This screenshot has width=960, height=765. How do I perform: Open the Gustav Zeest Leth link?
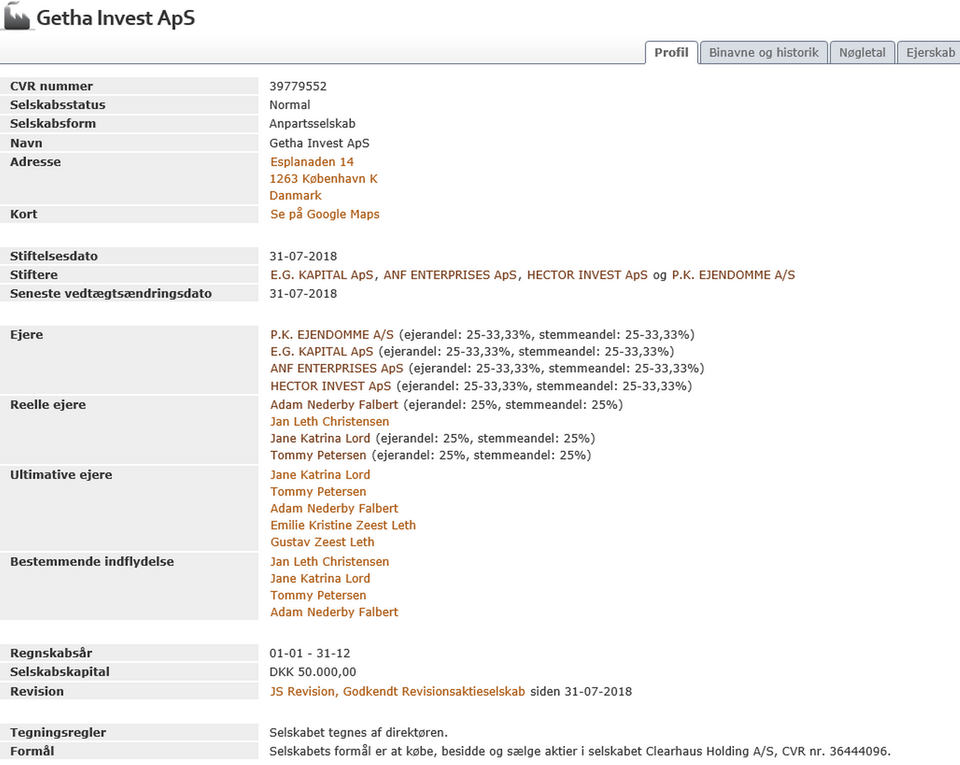[322, 542]
